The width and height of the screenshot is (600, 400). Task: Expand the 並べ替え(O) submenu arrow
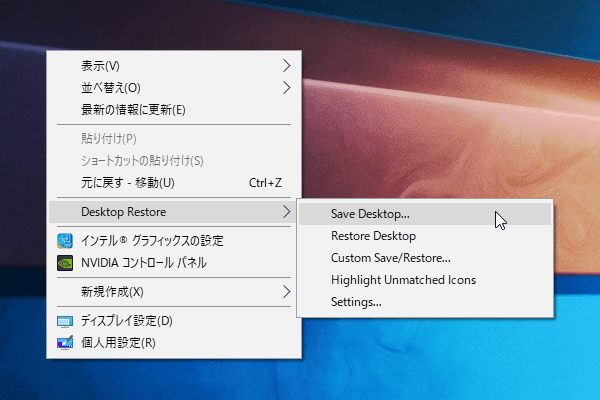tap(287, 88)
